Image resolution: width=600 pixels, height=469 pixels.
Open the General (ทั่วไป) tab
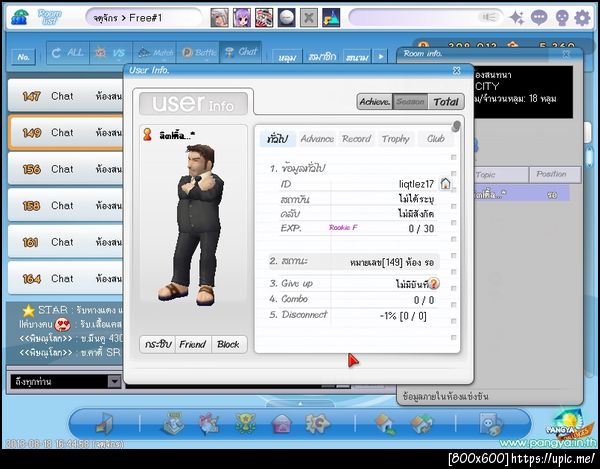pyautogui.click(x=277, y=138)
